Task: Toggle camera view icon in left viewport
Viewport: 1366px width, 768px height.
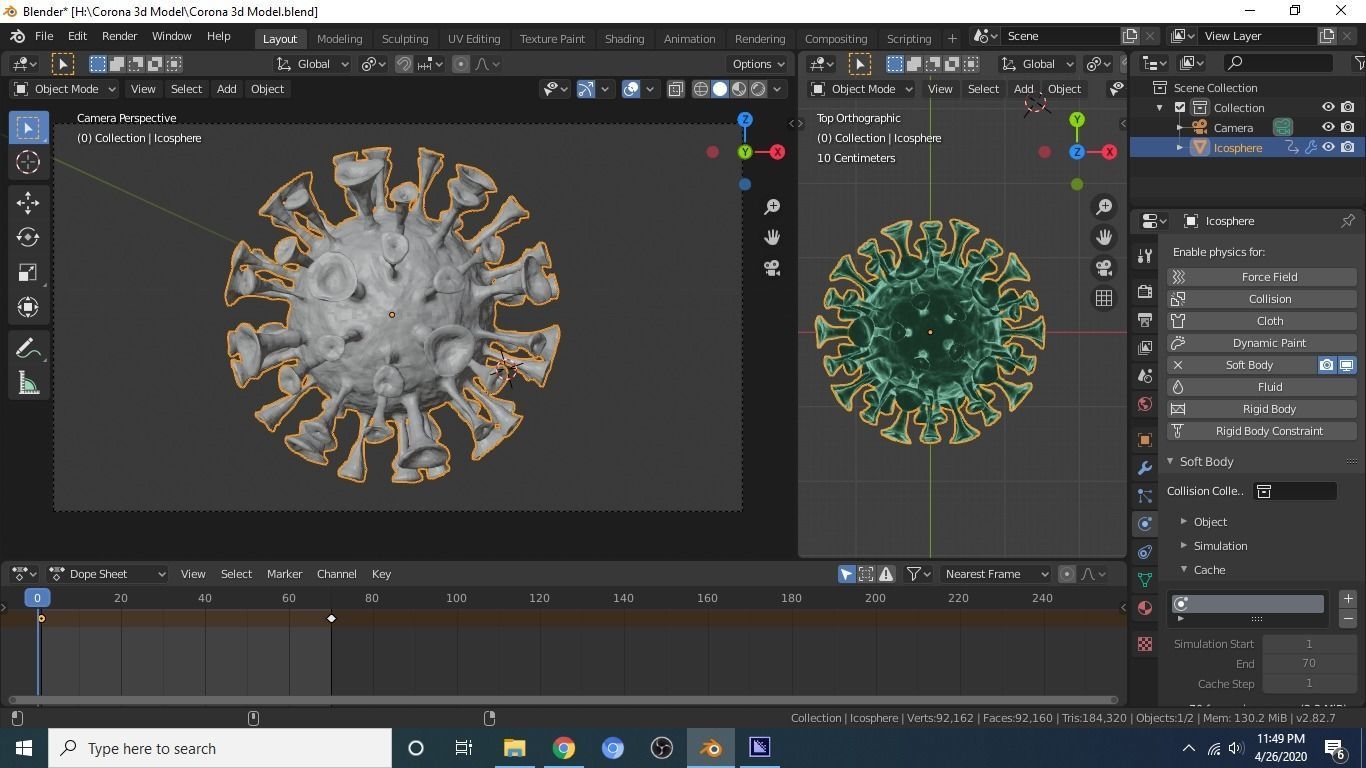Action: coord(772,268)
